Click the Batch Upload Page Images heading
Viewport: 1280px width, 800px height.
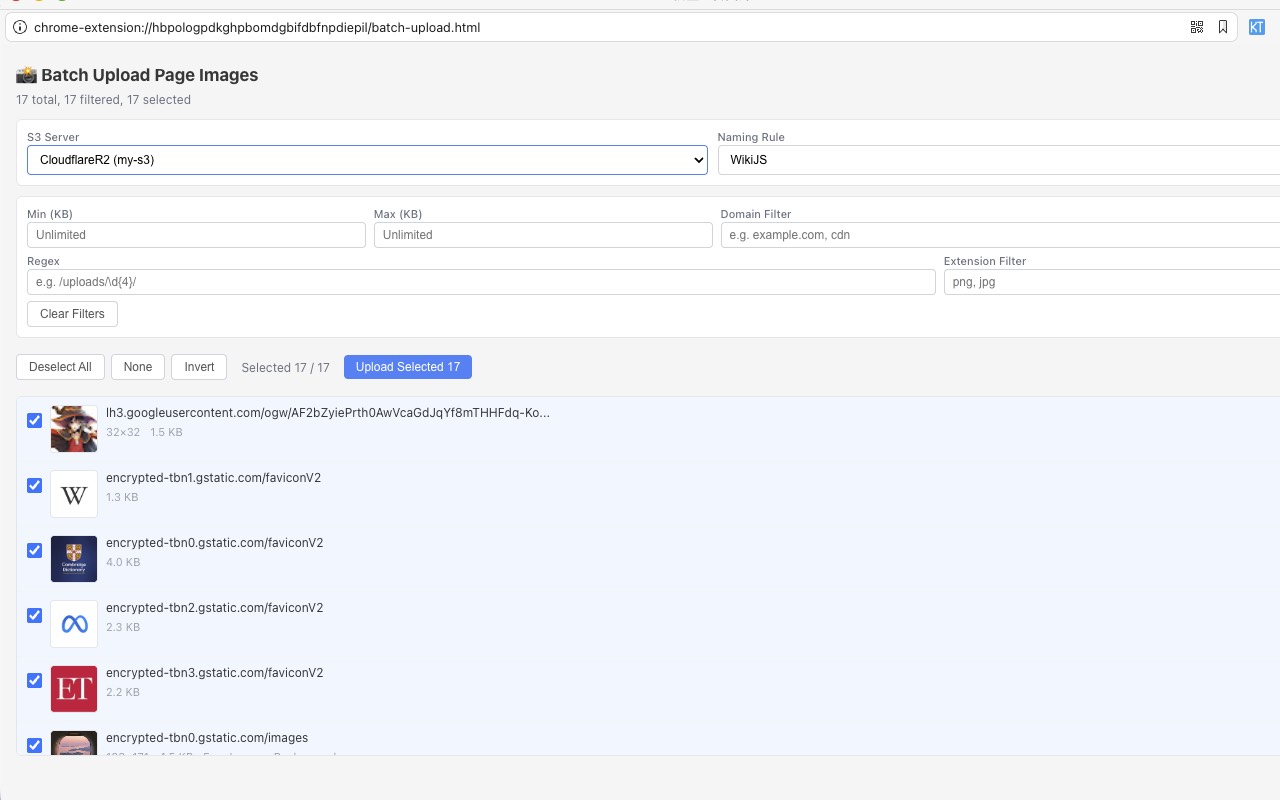137,75
